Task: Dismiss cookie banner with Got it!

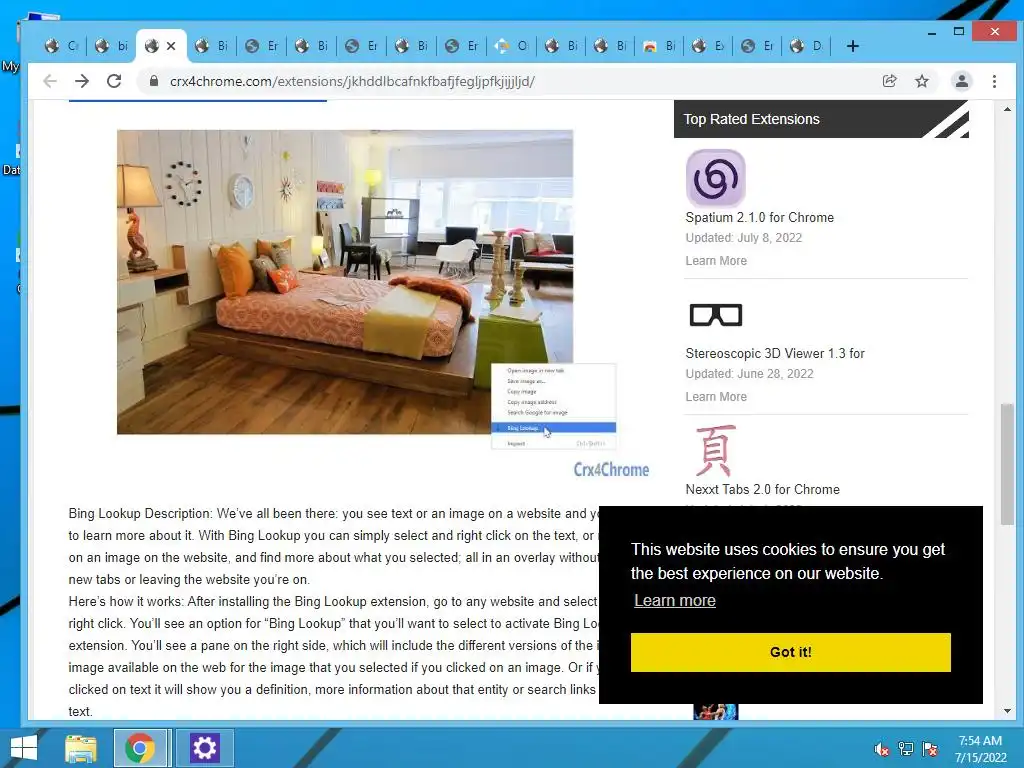Action: 790,652
